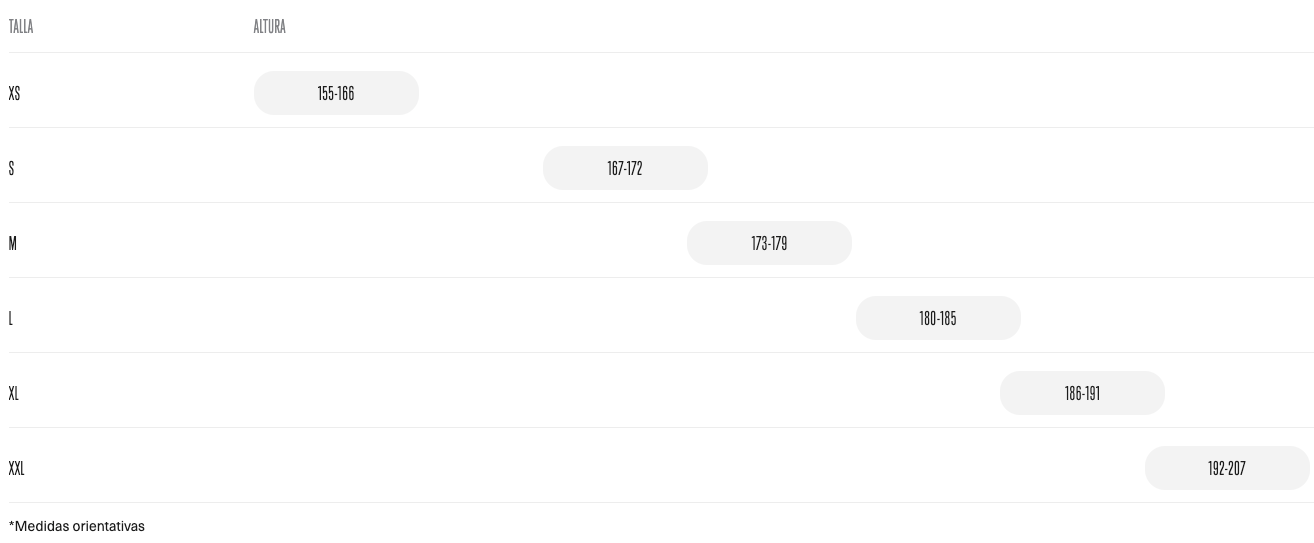1314x543 pixels.
Task: Click the 155-166 height pill
Action: pyautogui.click(x=336, y=93)
